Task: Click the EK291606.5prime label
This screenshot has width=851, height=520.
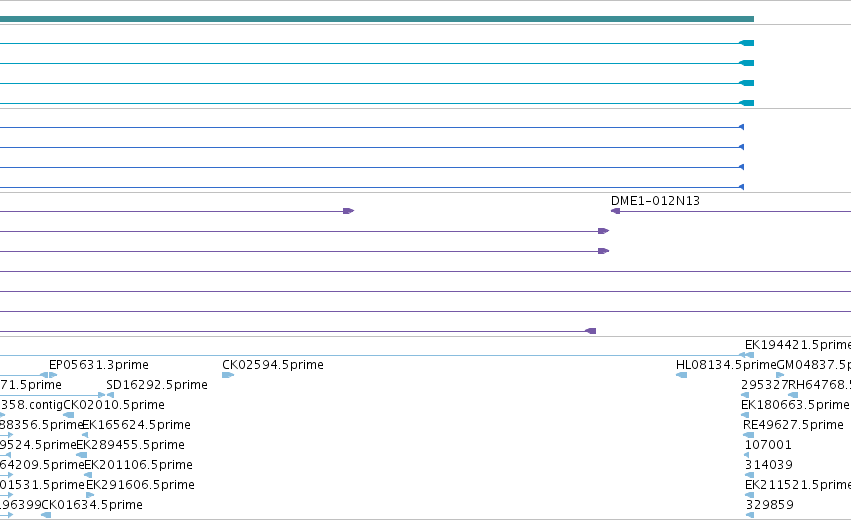Action: (x=140, y=485)
